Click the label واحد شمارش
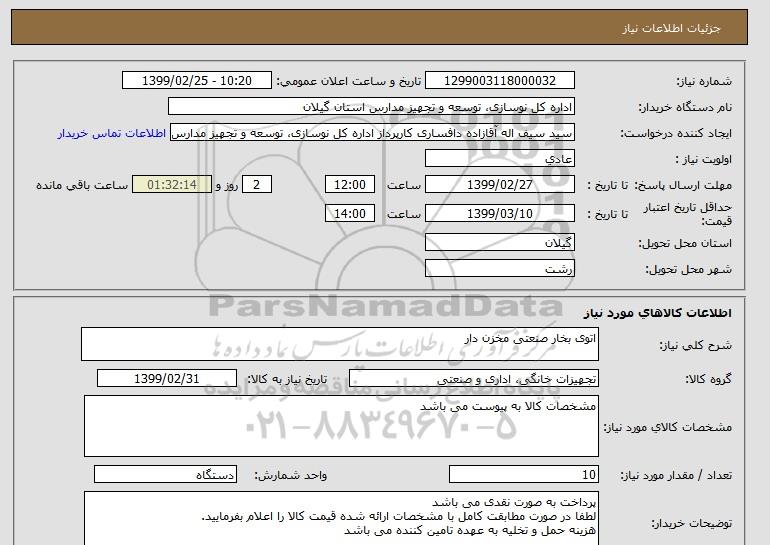The height and width of the screenshot is (545, 770). coord(291,475)
